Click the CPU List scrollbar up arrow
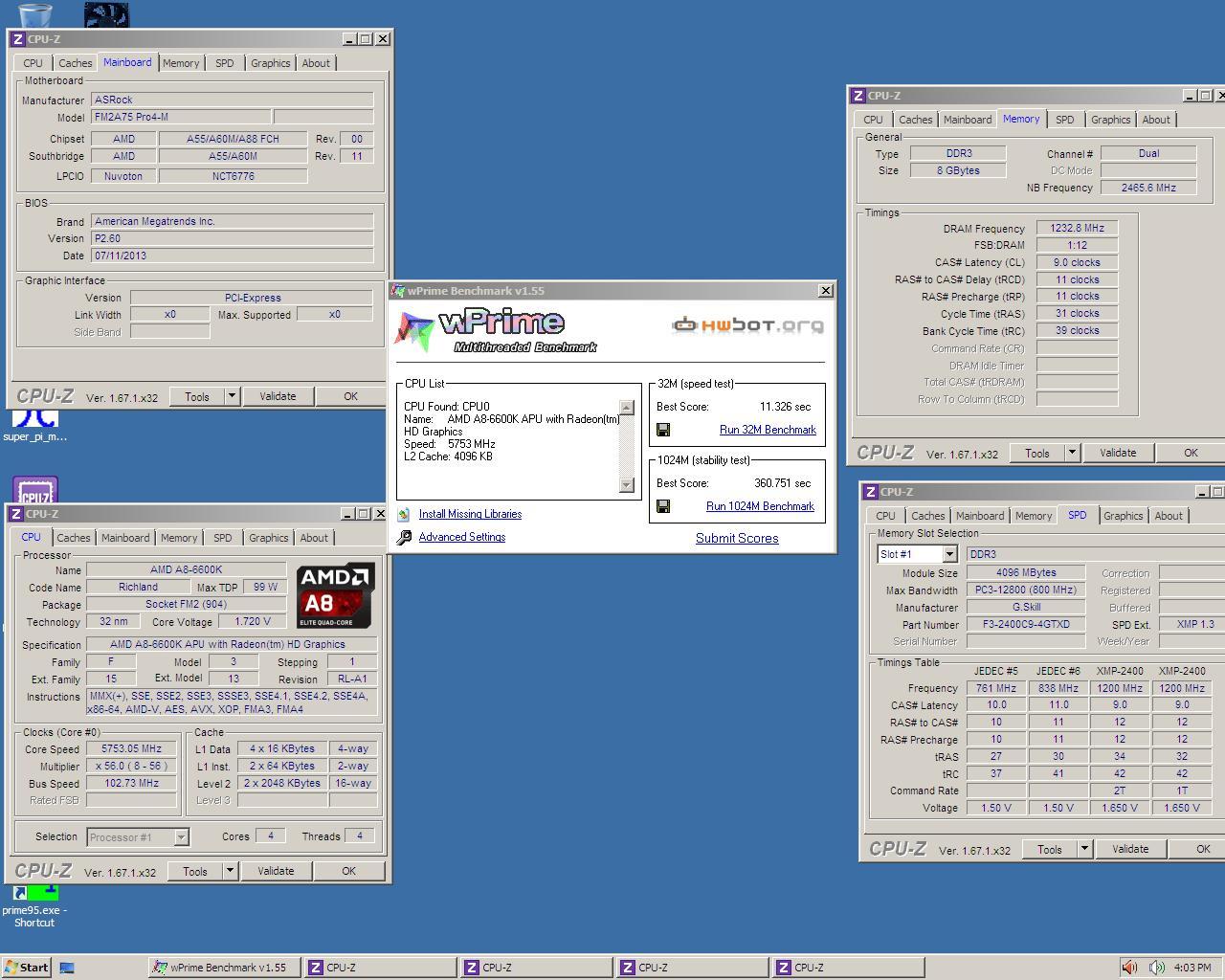 click(627, 408)
